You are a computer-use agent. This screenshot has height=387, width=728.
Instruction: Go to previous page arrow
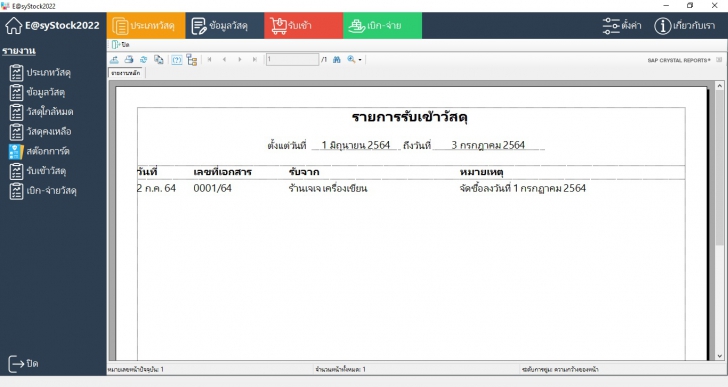[x=225, y=59]
